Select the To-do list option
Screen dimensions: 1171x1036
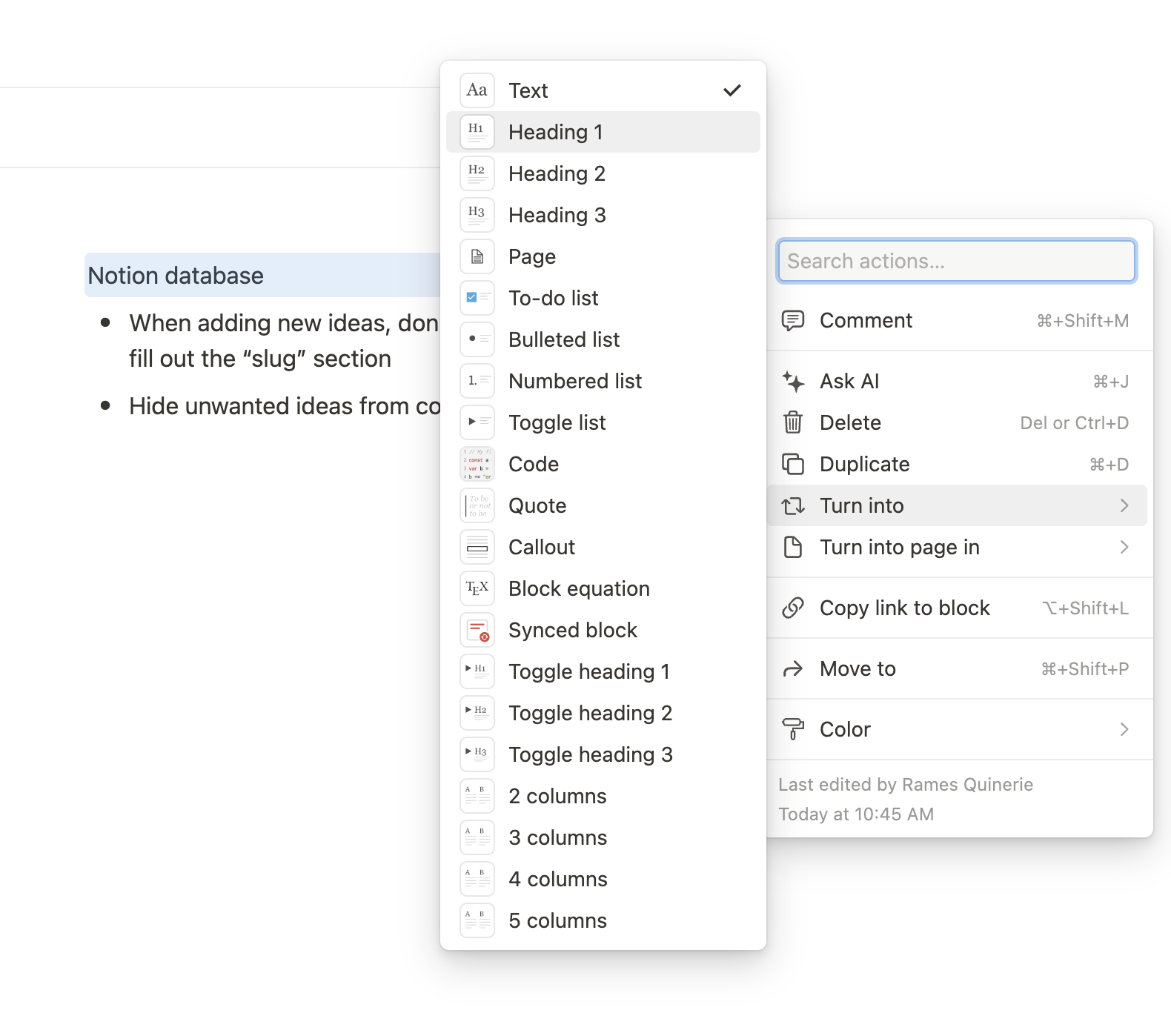click(603, 298)
